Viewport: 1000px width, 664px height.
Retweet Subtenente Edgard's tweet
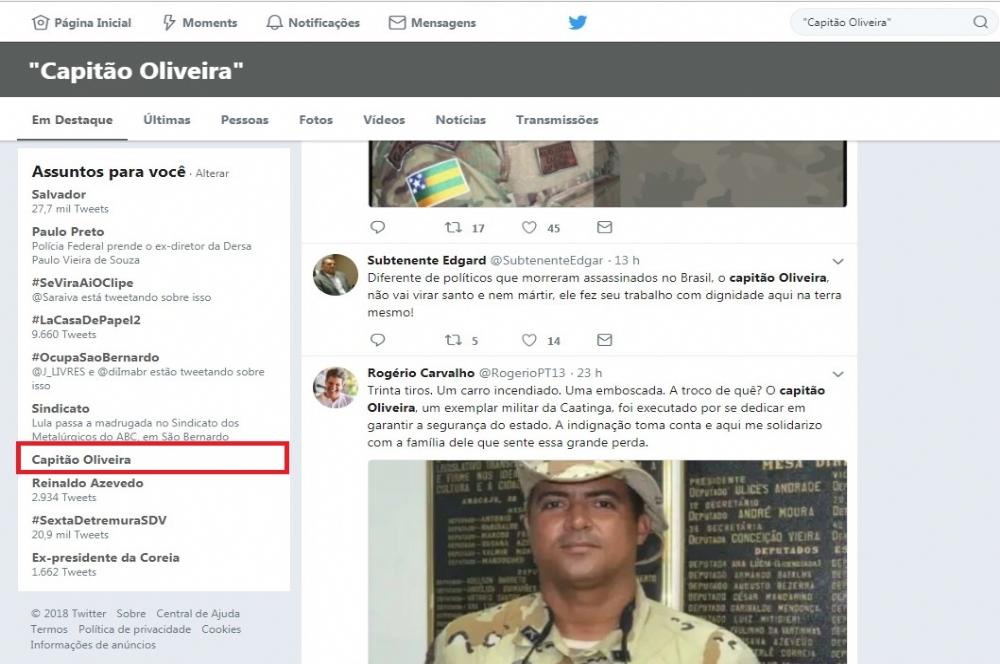click(453, 340)
